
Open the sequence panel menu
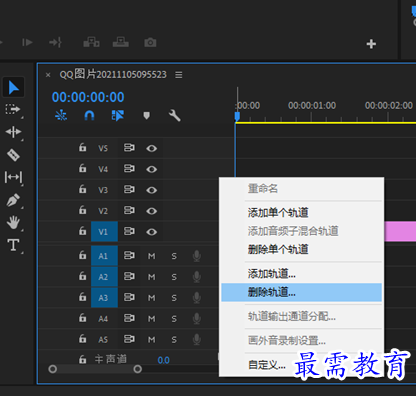[x=179, y=75]
